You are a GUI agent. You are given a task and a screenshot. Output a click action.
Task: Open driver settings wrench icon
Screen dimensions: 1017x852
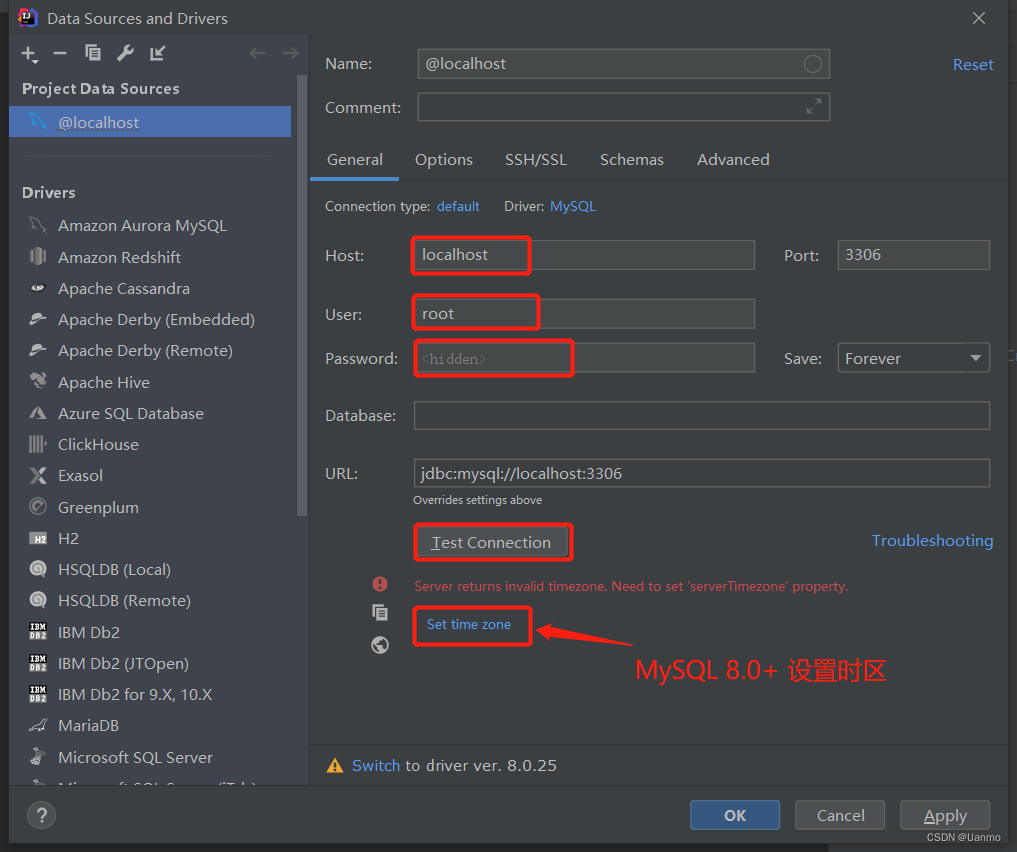125,53
